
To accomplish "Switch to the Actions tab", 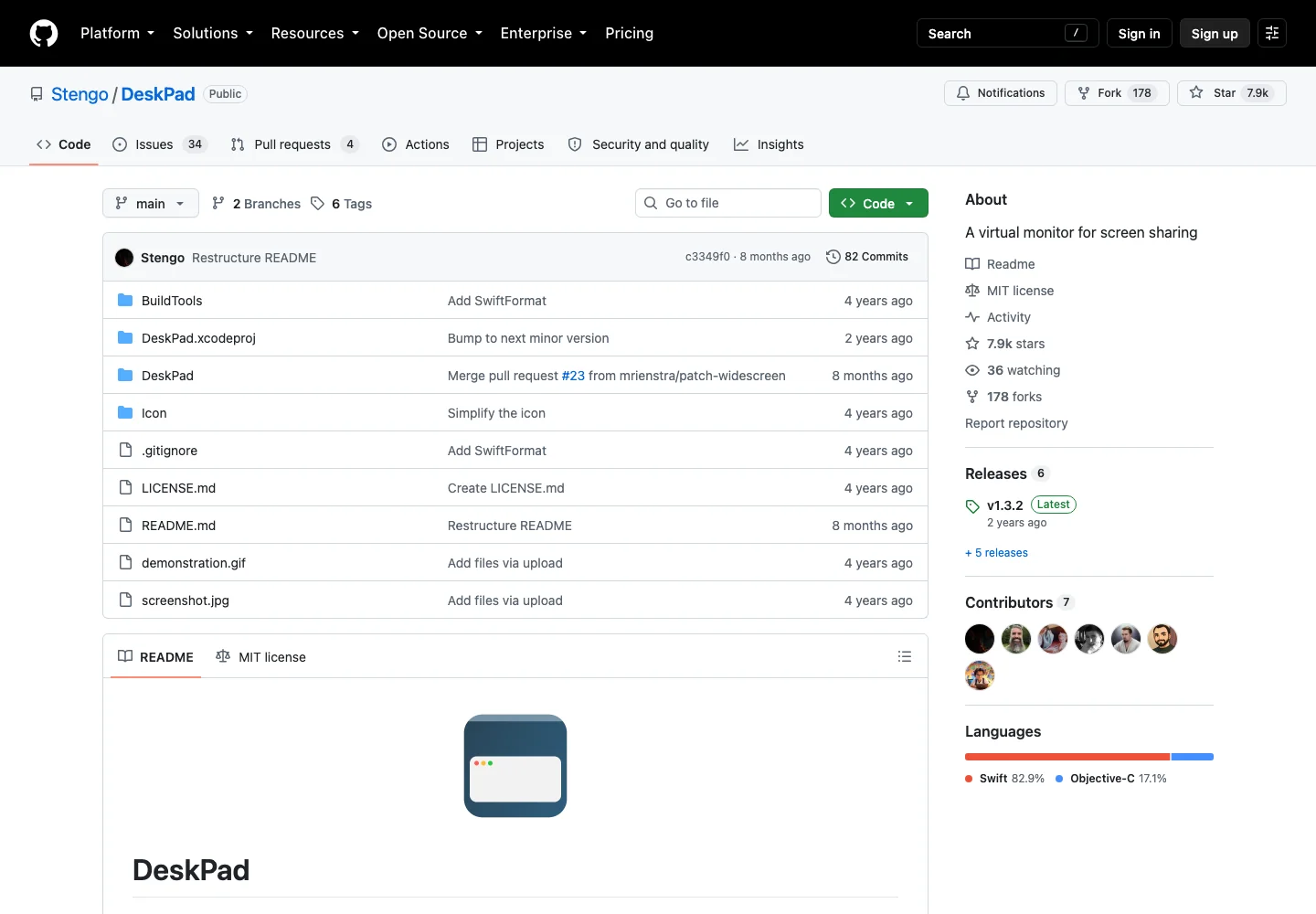I will (416, 144).
